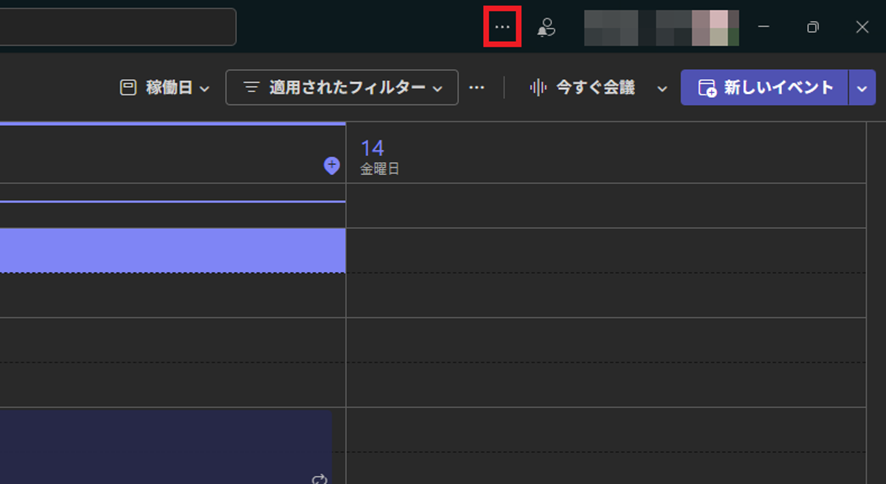Screen dimensions: 886x484
Task: Open the dark navy recurring event block
Action: click(x=166, y=447)
